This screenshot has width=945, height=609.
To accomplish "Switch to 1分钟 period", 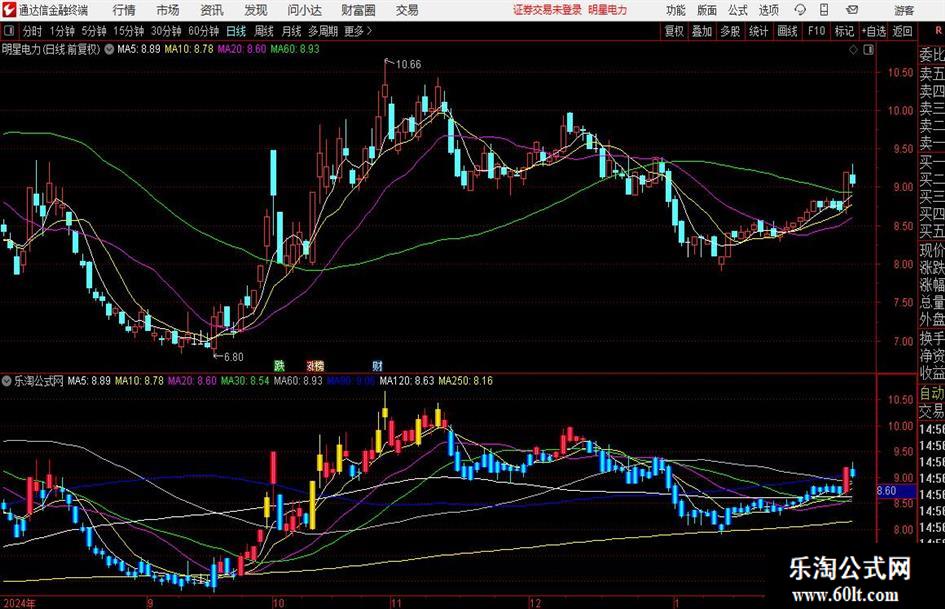I will point(61,31).
